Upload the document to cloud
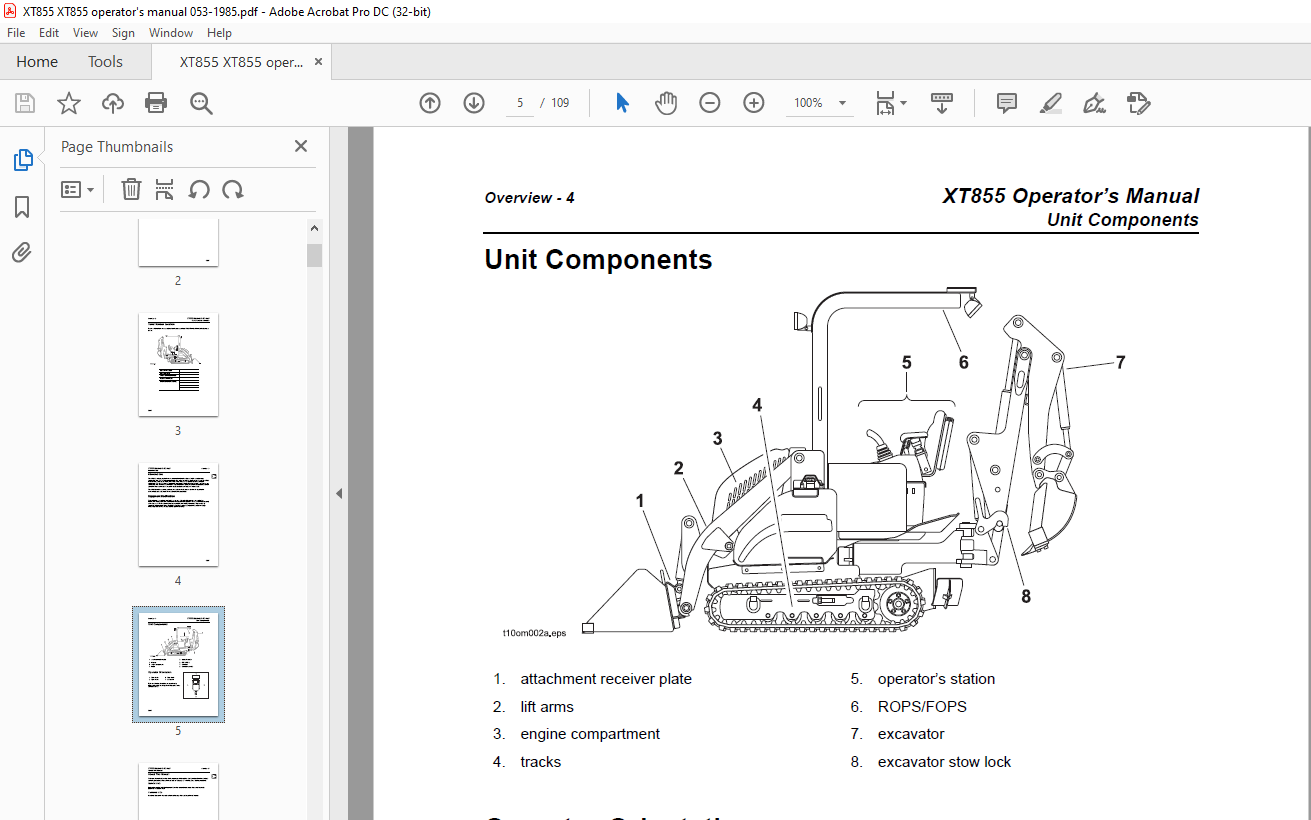 coord(113,103)
